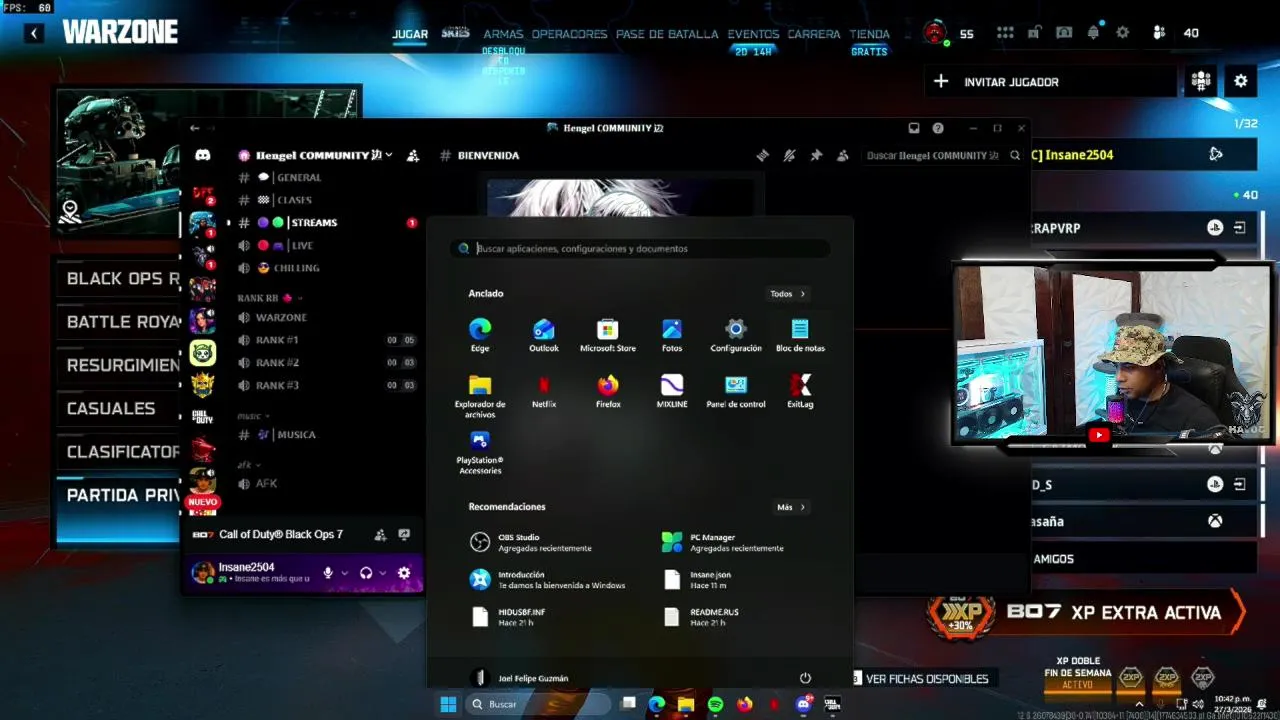Expand recommendations with Más button
This screenshot has width=1280, height=720.
pos(790,507)
